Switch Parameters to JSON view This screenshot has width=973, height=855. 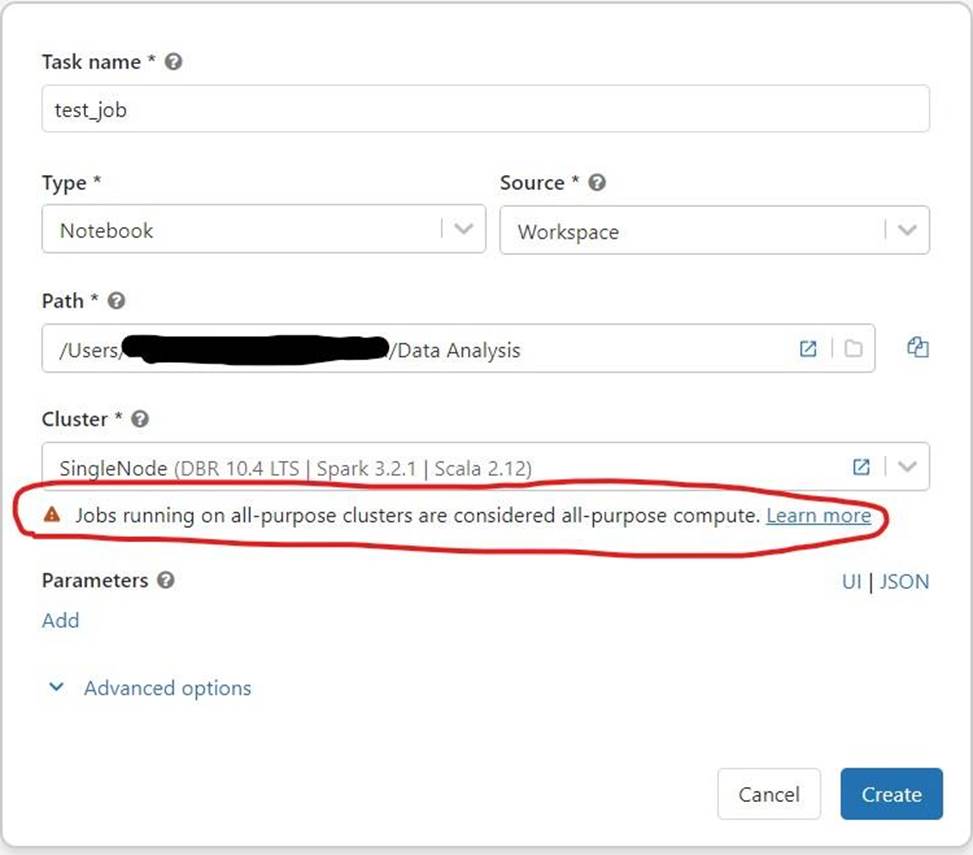903,582
